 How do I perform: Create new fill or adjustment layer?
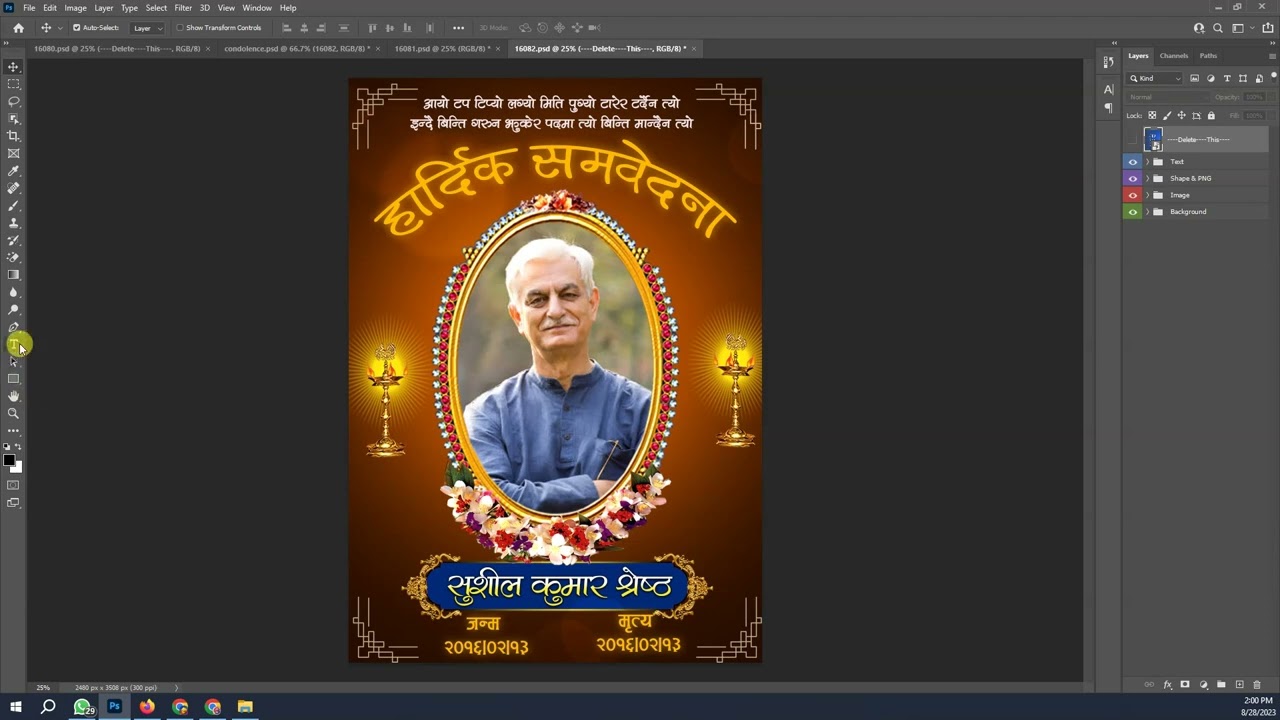point(1203,685)
